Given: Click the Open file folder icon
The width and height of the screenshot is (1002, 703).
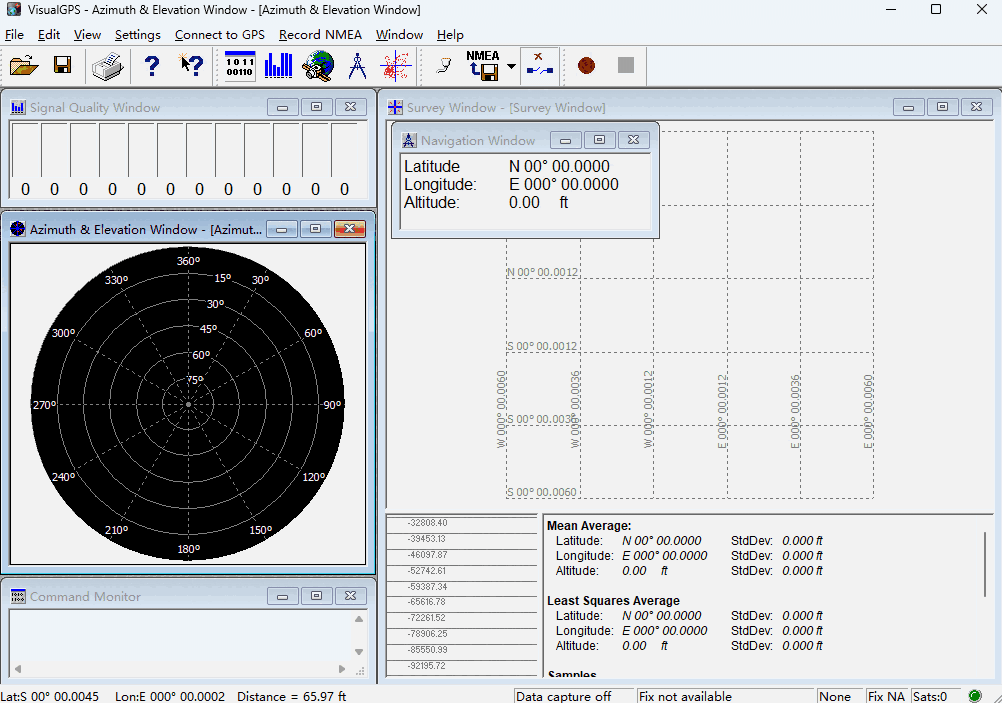Looking at the screenshot, I should (x=24, y=65).
